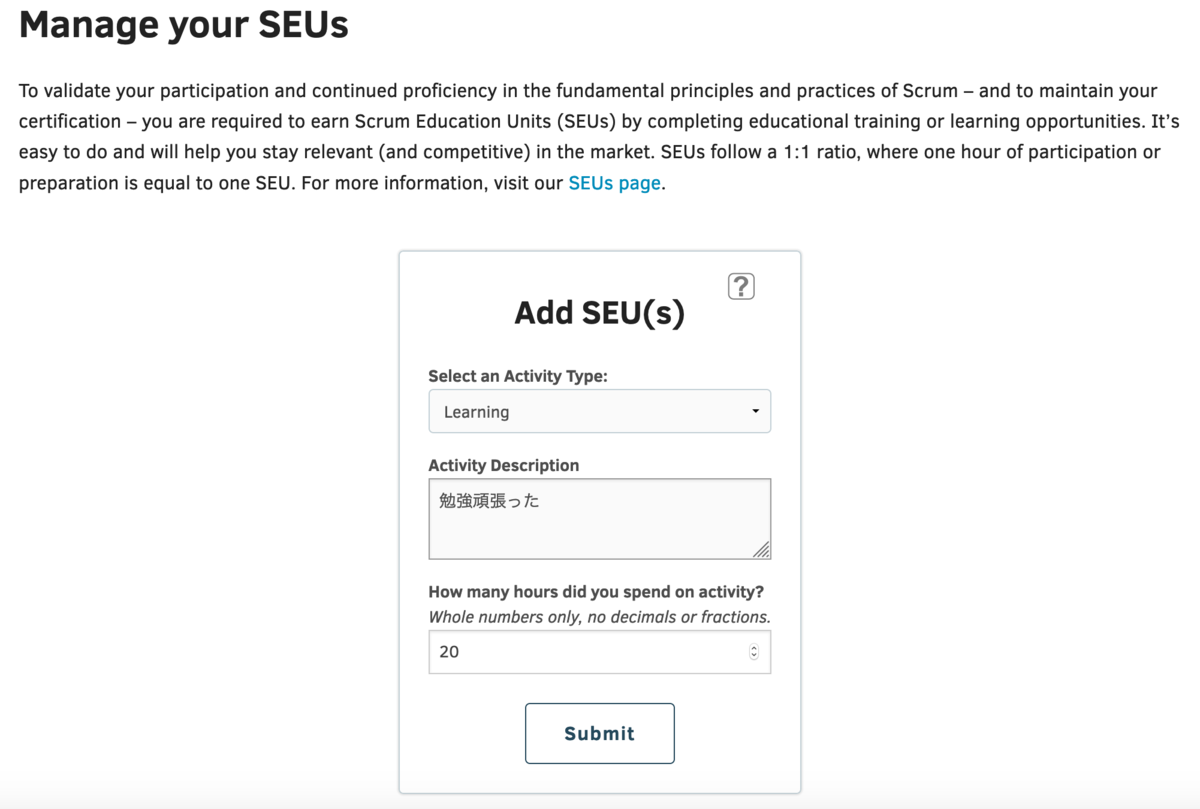Open the question mark help icon

tap(741, 287)
